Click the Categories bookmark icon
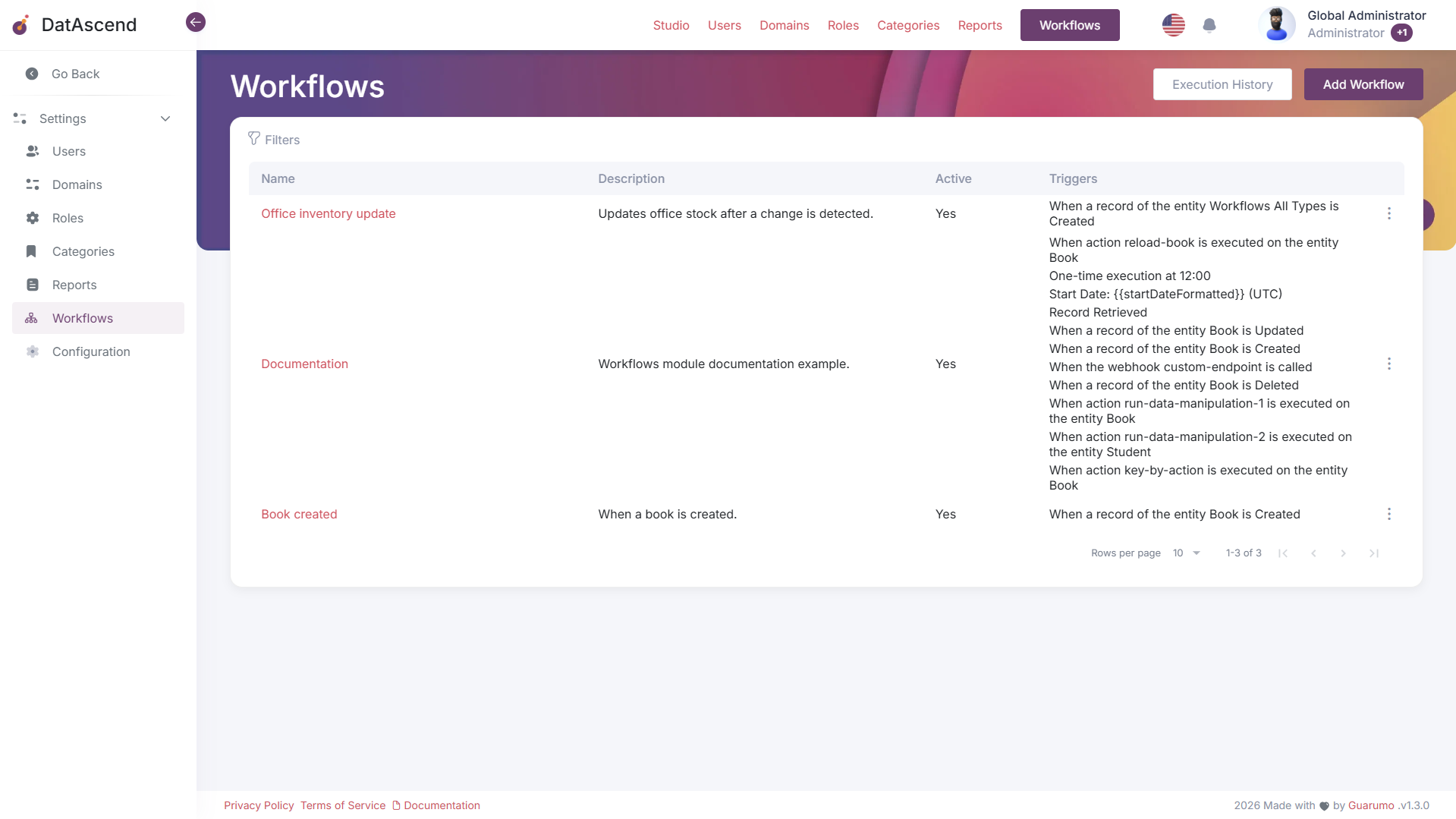This screenshot has height=819, width=1456. [31, 251]
